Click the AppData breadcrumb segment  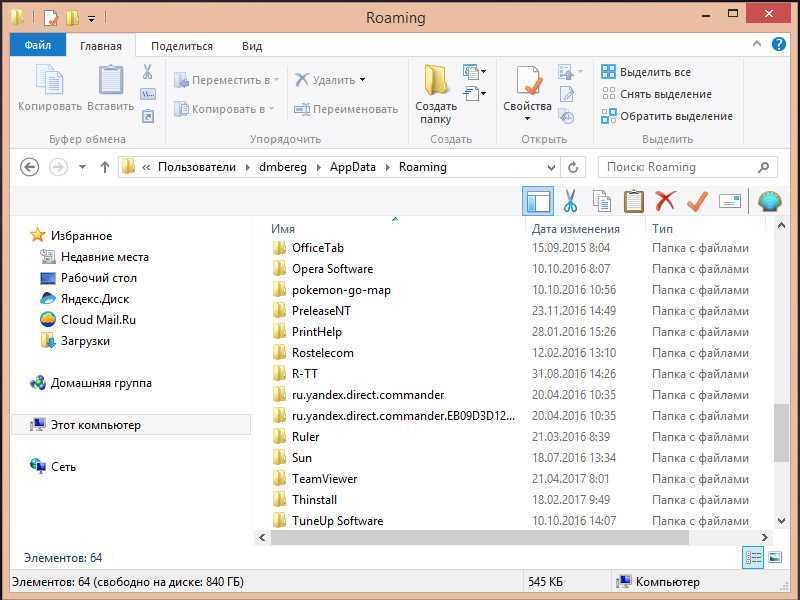click(353, 167)
